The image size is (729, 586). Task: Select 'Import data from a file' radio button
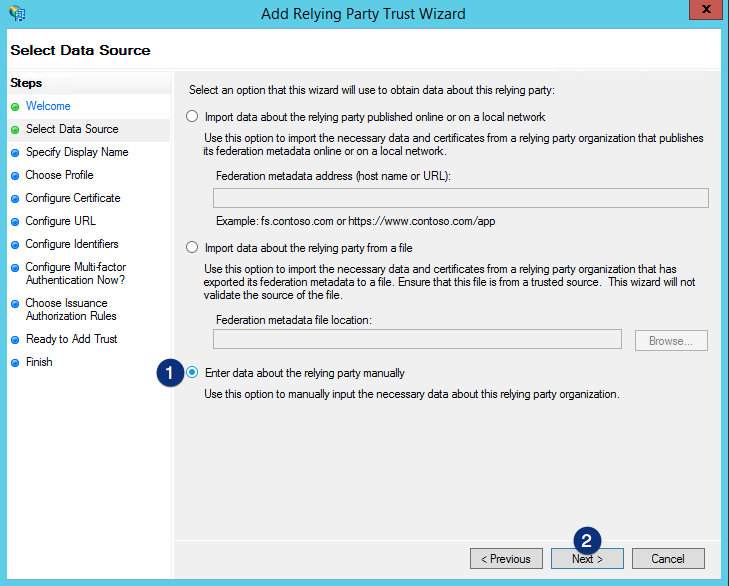[192, 247]
